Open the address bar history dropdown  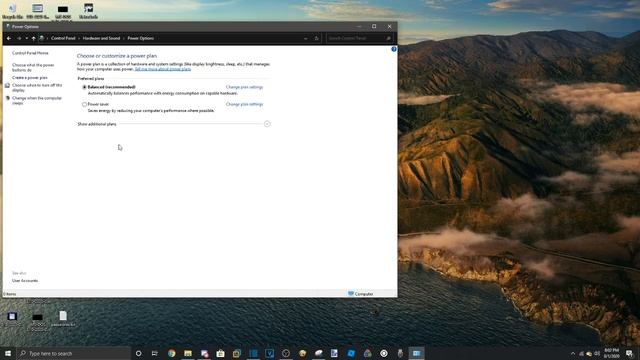tap(306, 38)
